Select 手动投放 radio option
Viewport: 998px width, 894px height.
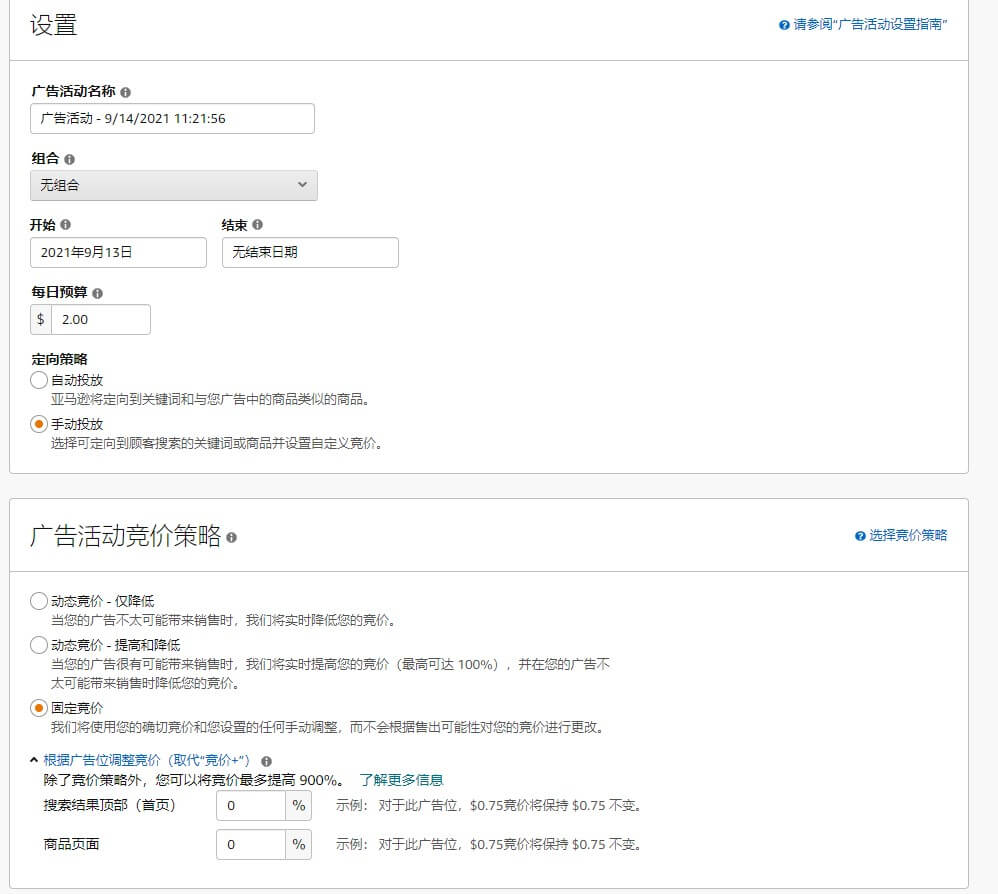coord(38,423)
